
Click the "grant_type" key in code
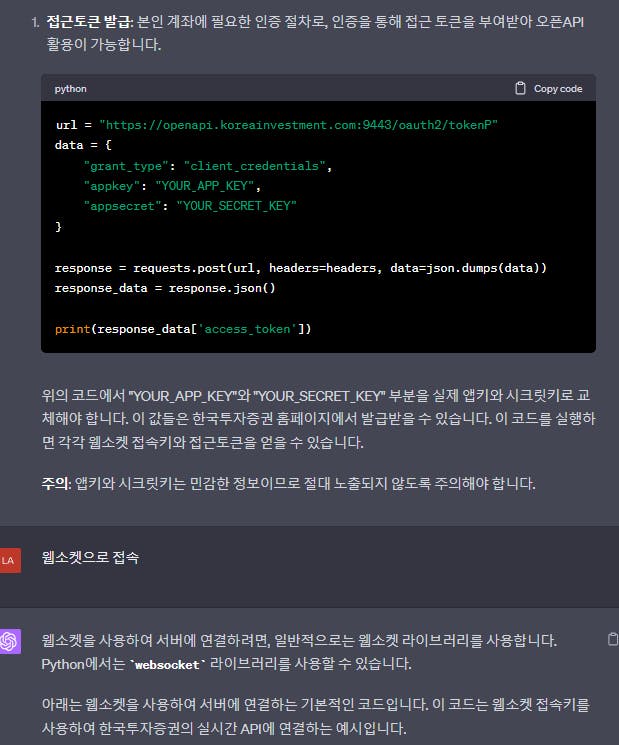coord(126,166)
